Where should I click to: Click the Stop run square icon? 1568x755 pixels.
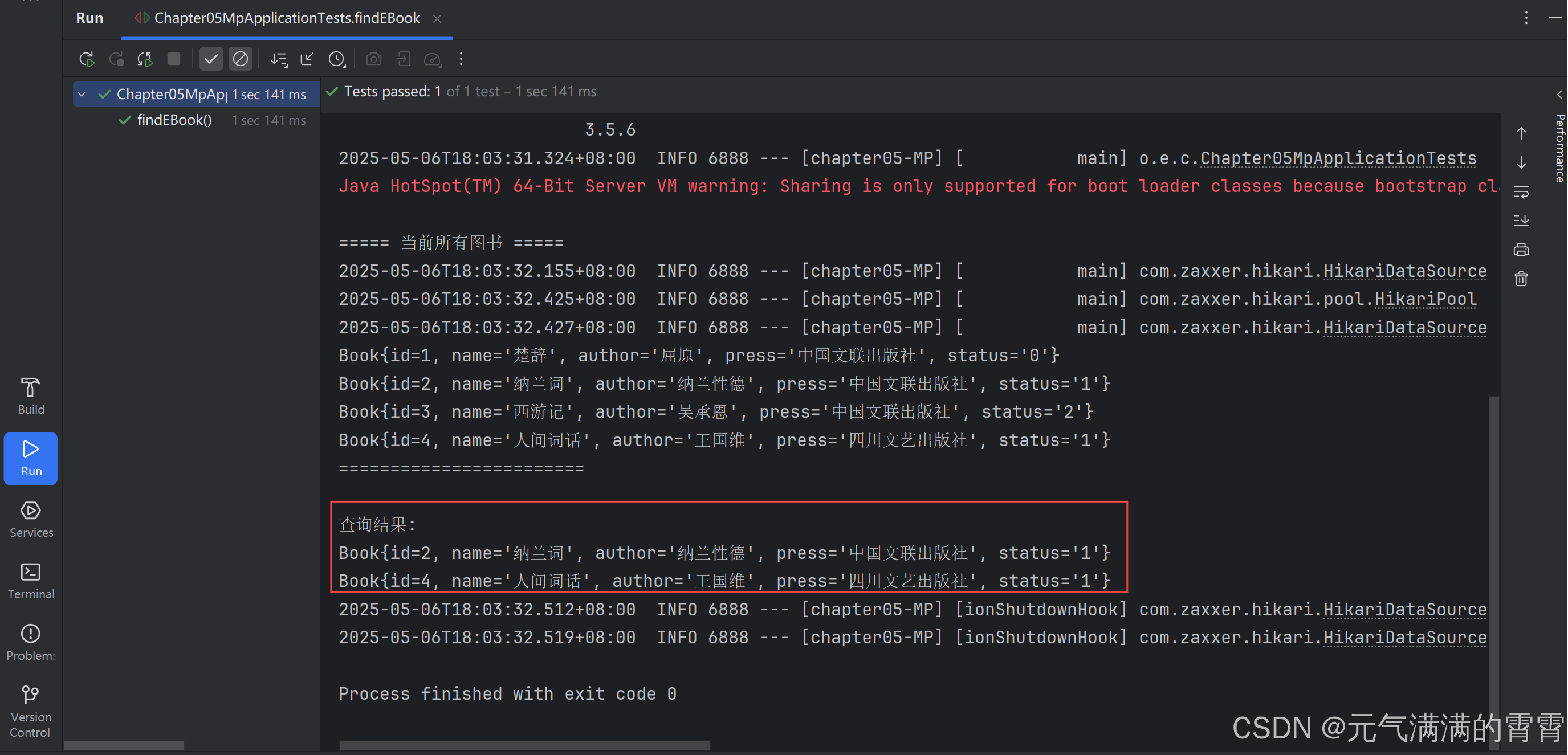pyautogui.click(x=173, y=59)
